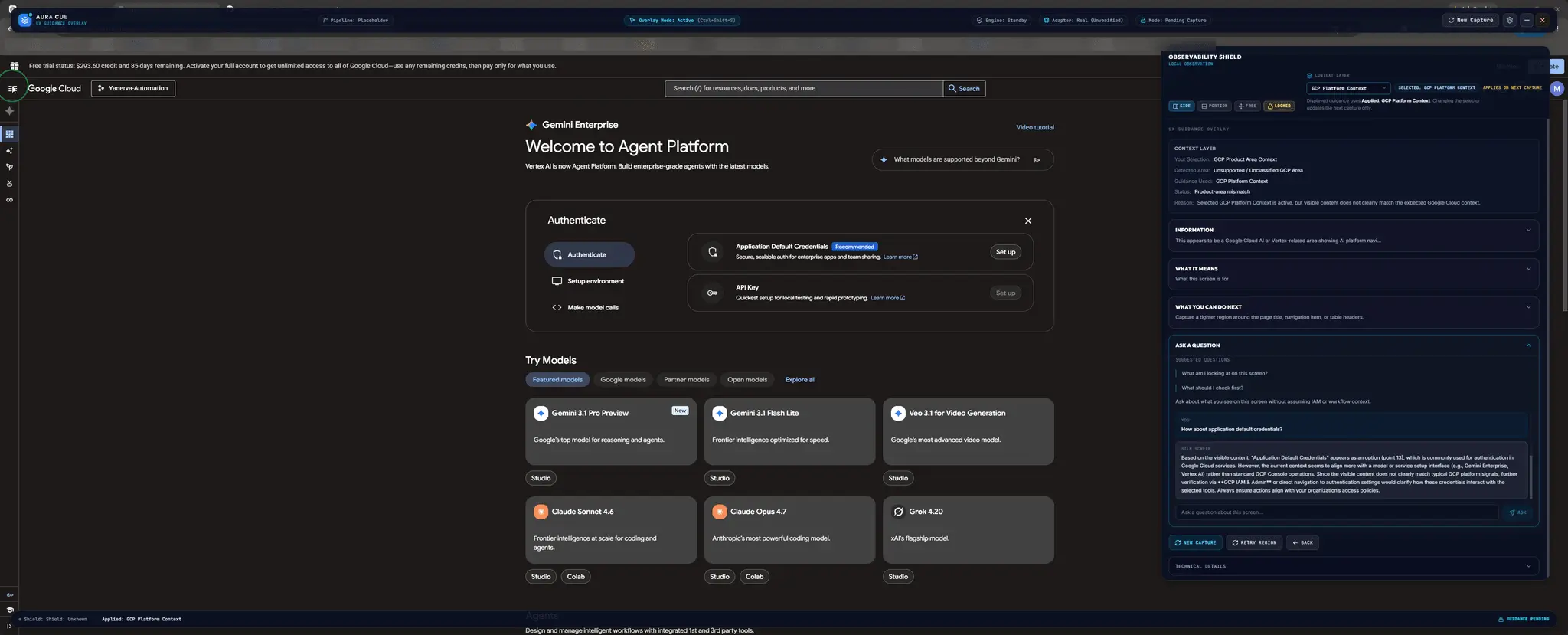Open Learn more for Application Default Credentials
Screen dimensions: 1568x635
(900, 257)
